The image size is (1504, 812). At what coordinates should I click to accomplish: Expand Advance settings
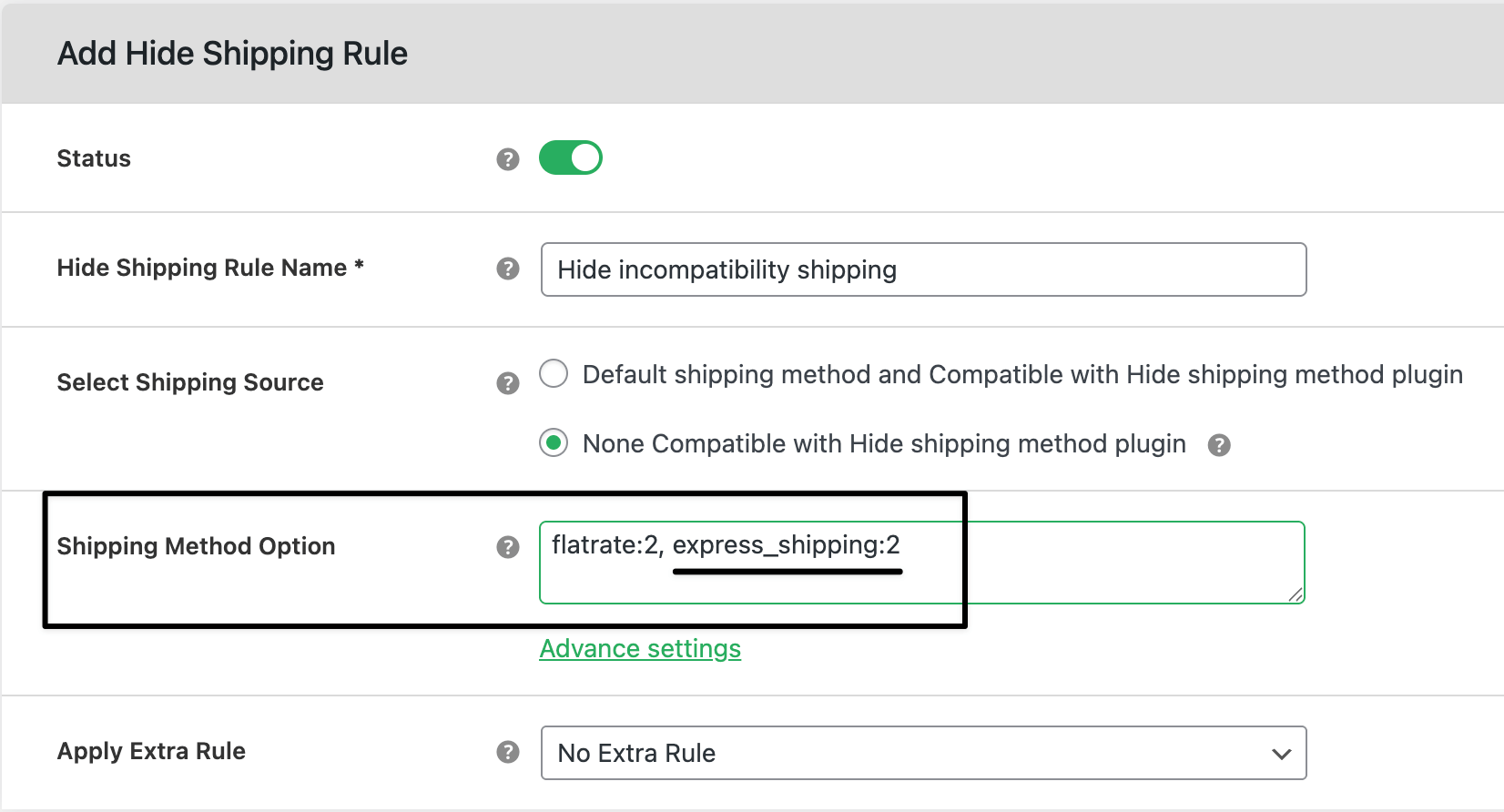click(x=640, y=648)
